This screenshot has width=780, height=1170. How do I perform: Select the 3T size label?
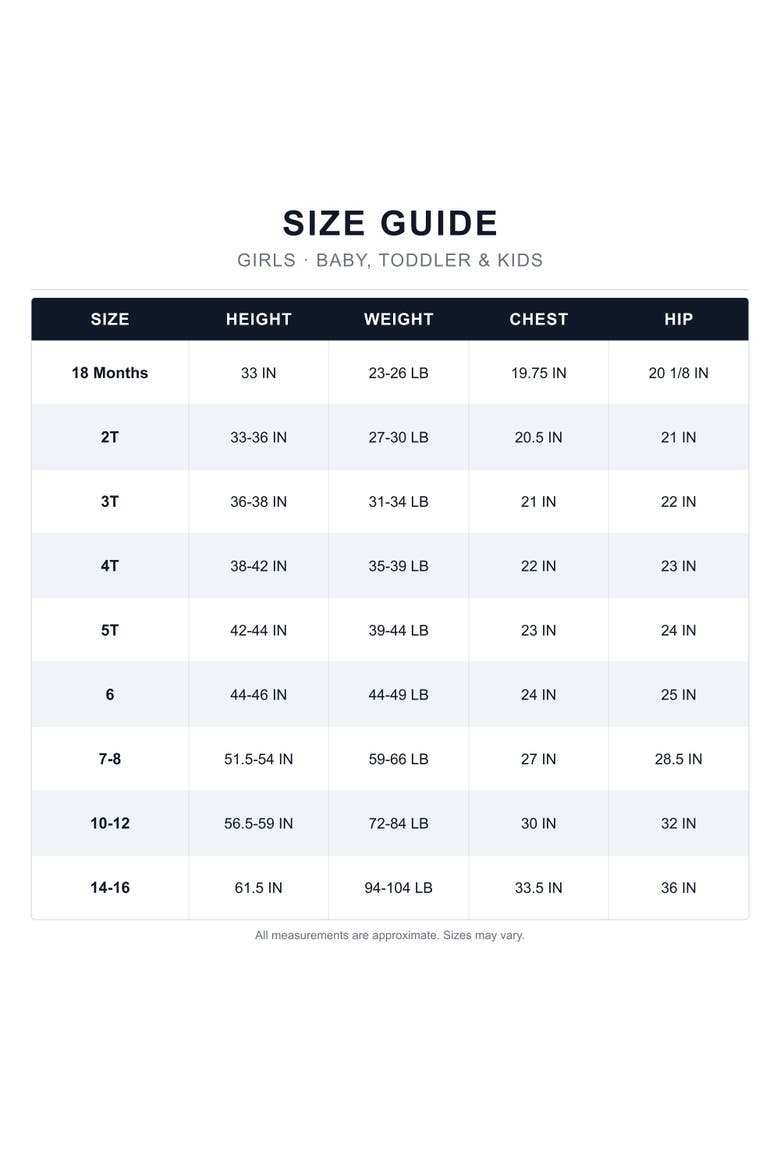110,501
